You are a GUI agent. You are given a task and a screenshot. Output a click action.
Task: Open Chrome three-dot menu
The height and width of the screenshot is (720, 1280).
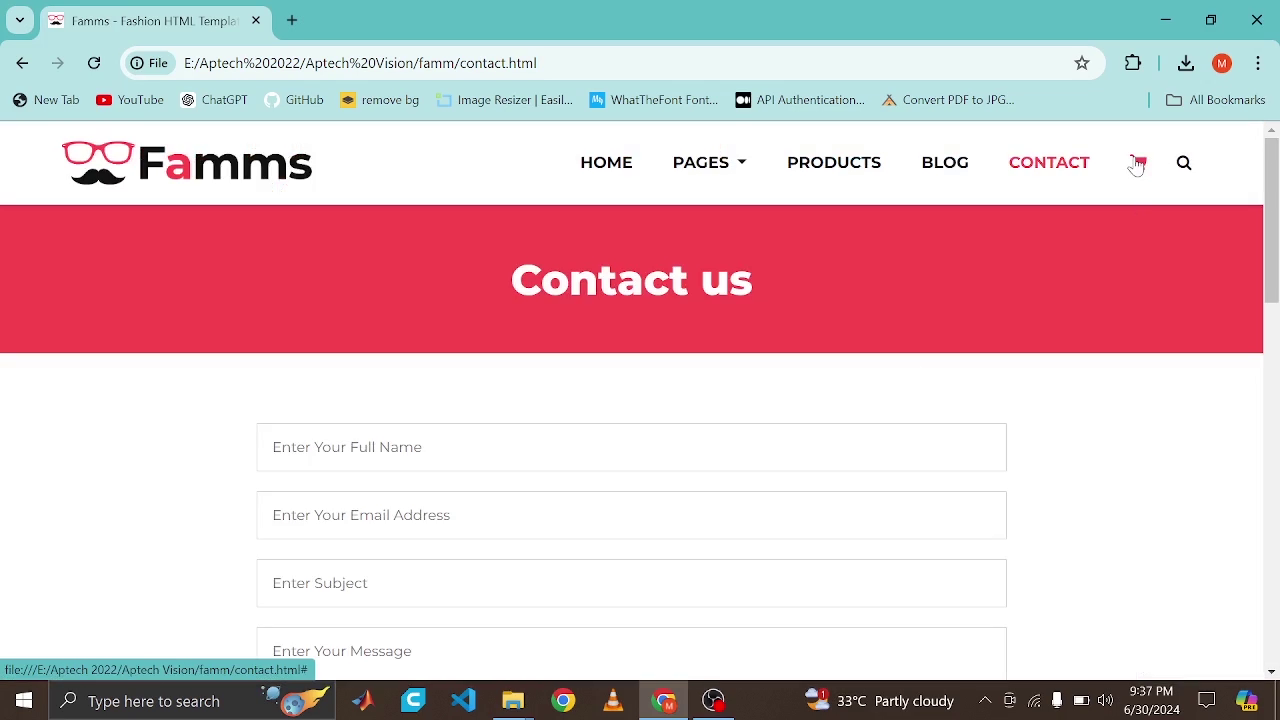1258,63
